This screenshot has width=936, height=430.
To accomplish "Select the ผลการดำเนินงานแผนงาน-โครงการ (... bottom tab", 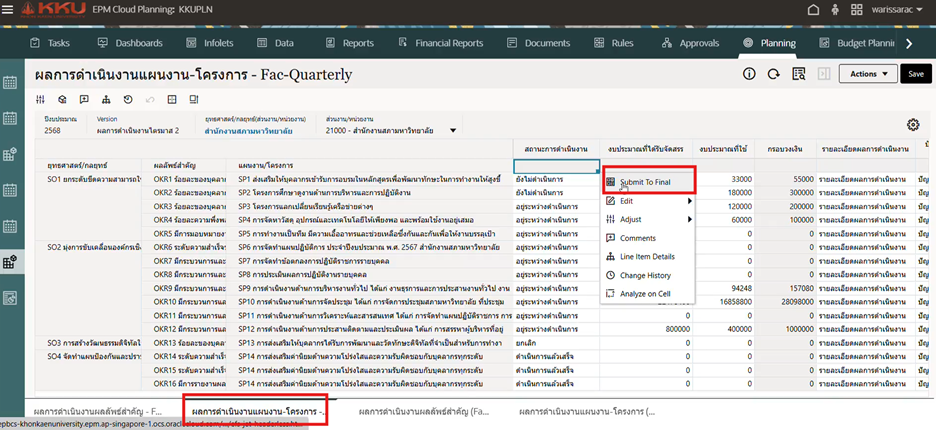I will 587,412.
